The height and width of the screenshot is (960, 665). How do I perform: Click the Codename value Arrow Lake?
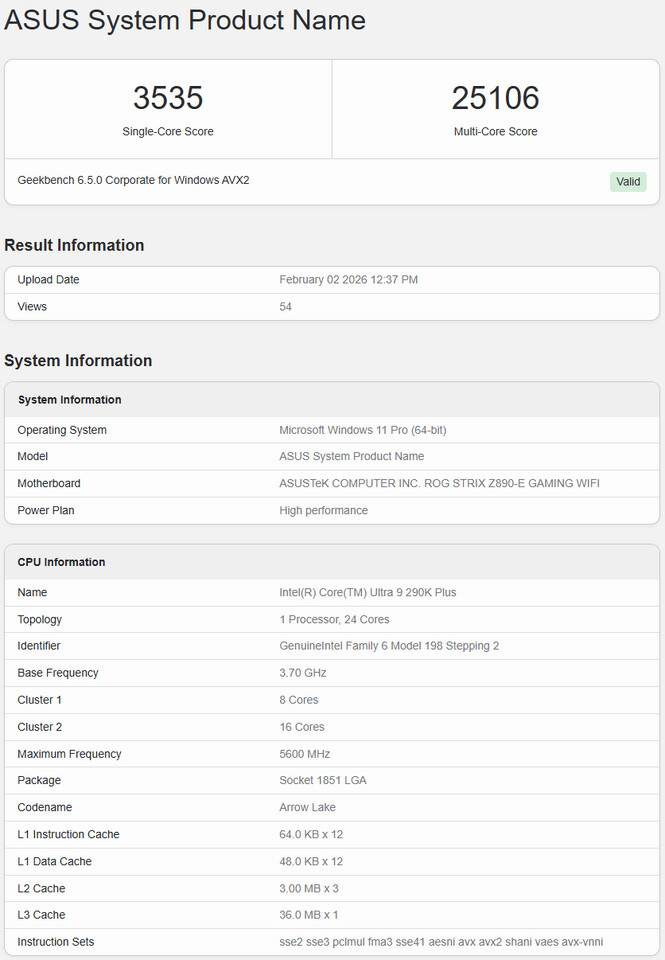click(308, 807)
